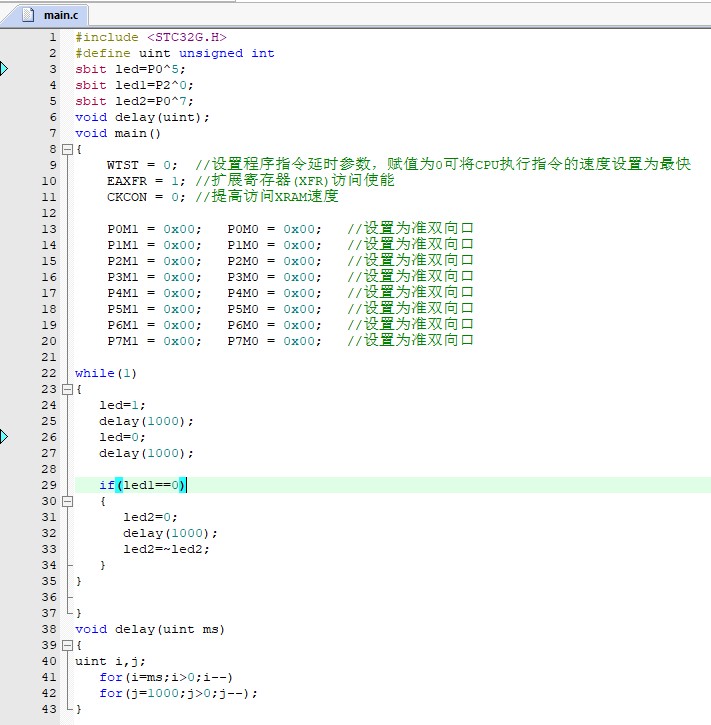Click the 'P5M0 = 0x00;' assignment
Image resolution: width=711 pixels, height=725 pixels.
pos(274,309)
